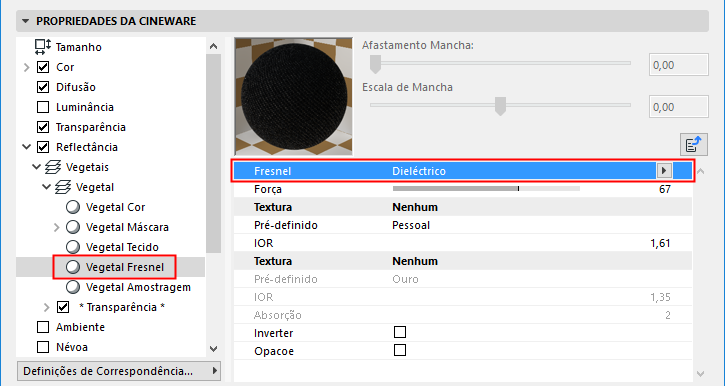
Task: Toggle the Difusão channel checkbox
Action: pyautogui.click(x=43, y=87)
